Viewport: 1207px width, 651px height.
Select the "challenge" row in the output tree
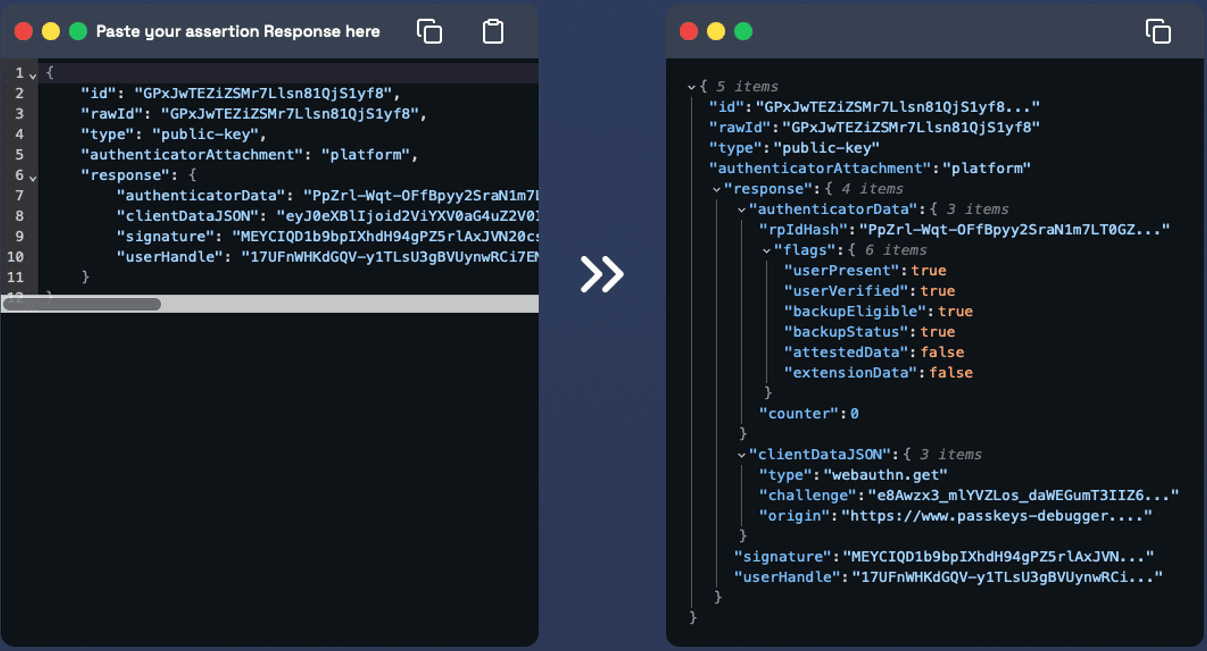point(969,496)
